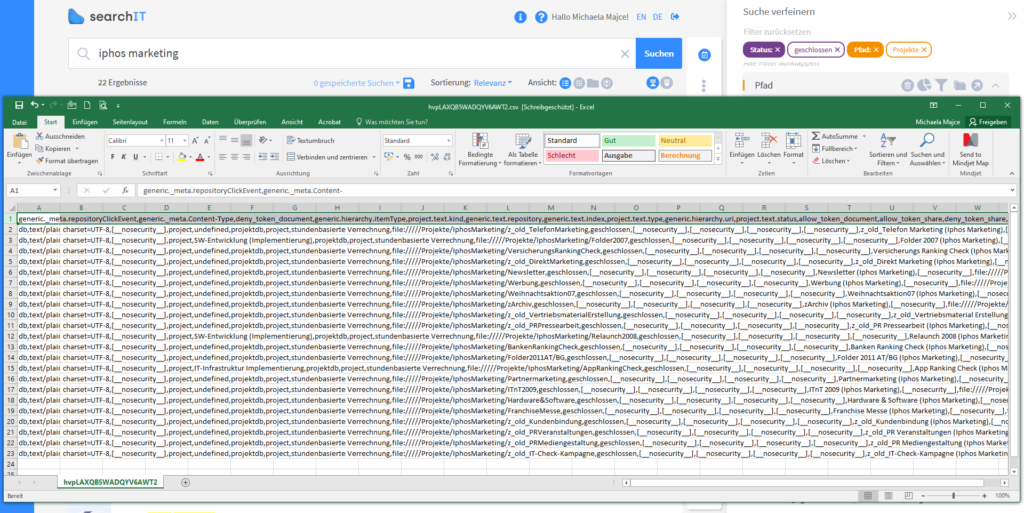The width and height of the screenshot is (1024, 513).
Task: Switch to the Ansicht tab
Action: [292, 122]
